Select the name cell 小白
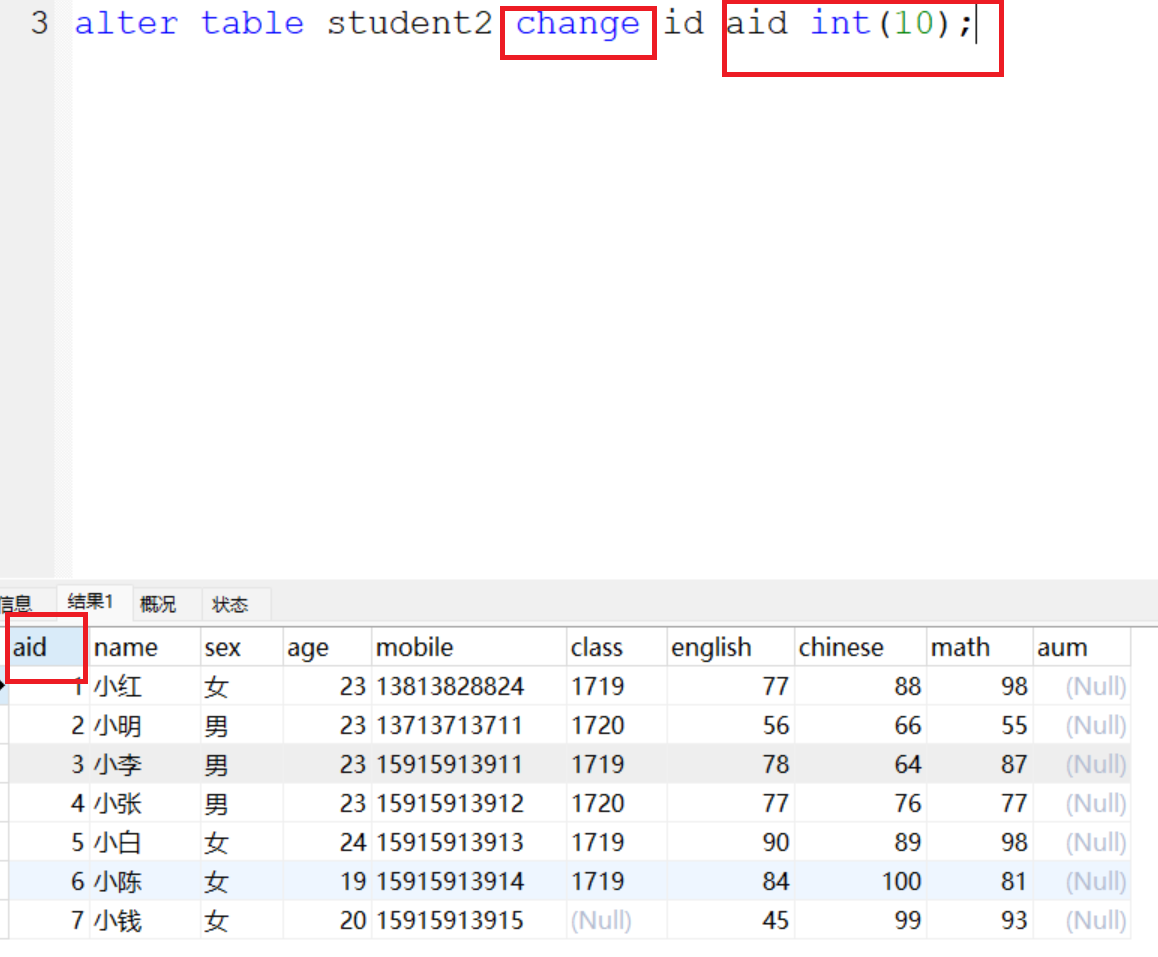The image size is (1158, 957). tap(145, 843)
